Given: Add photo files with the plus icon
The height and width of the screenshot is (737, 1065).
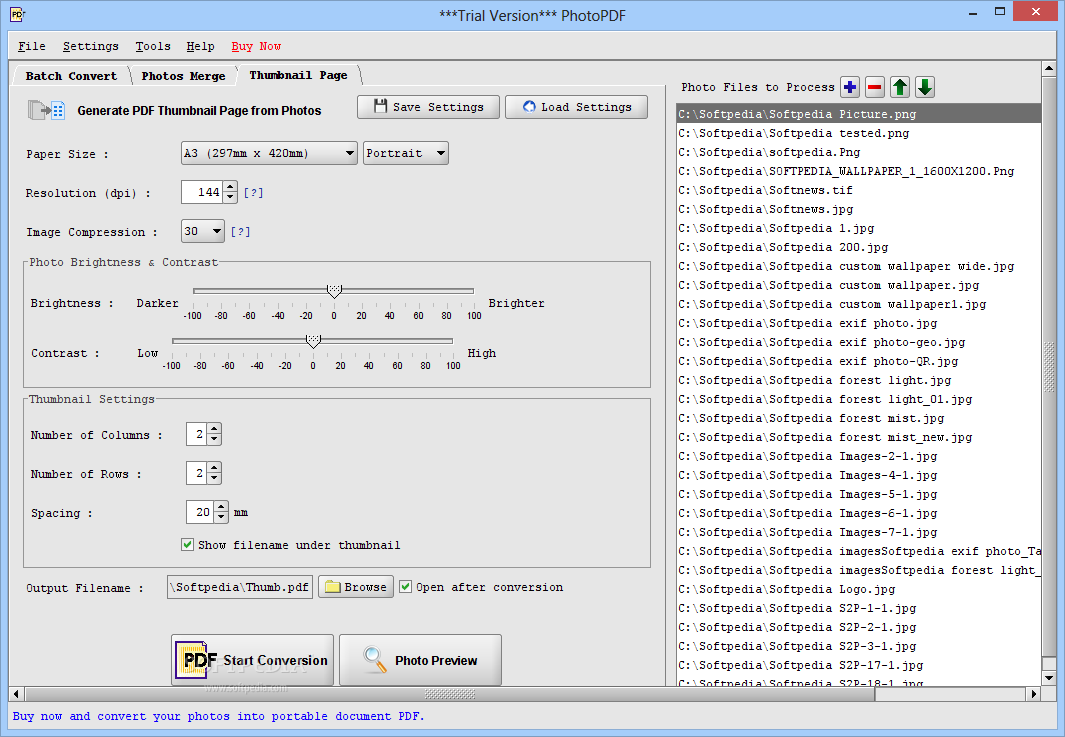Looking at the screenshot, I should (x=850, y=87).
